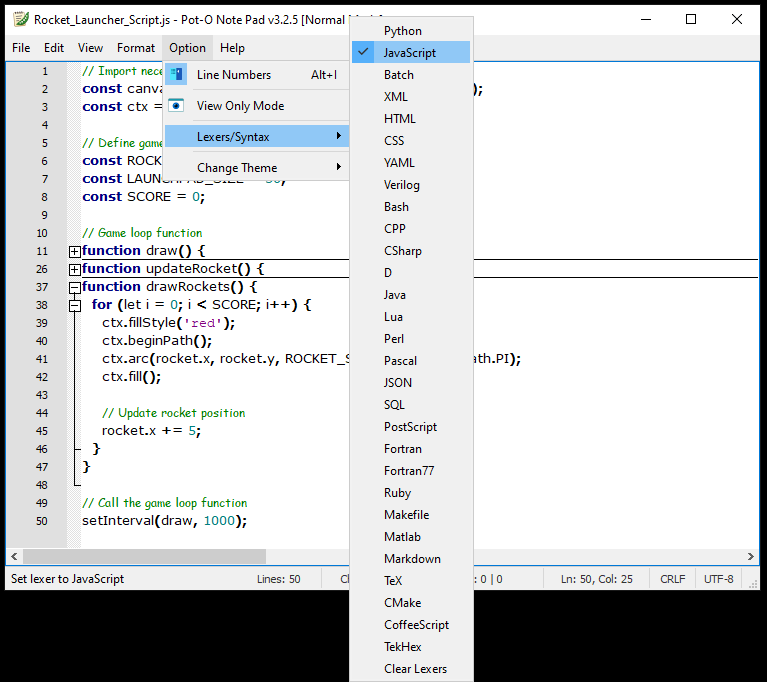Open the Change Theme submenu arrow
This screenshot has height=682, width=767.
coord(338,167)
